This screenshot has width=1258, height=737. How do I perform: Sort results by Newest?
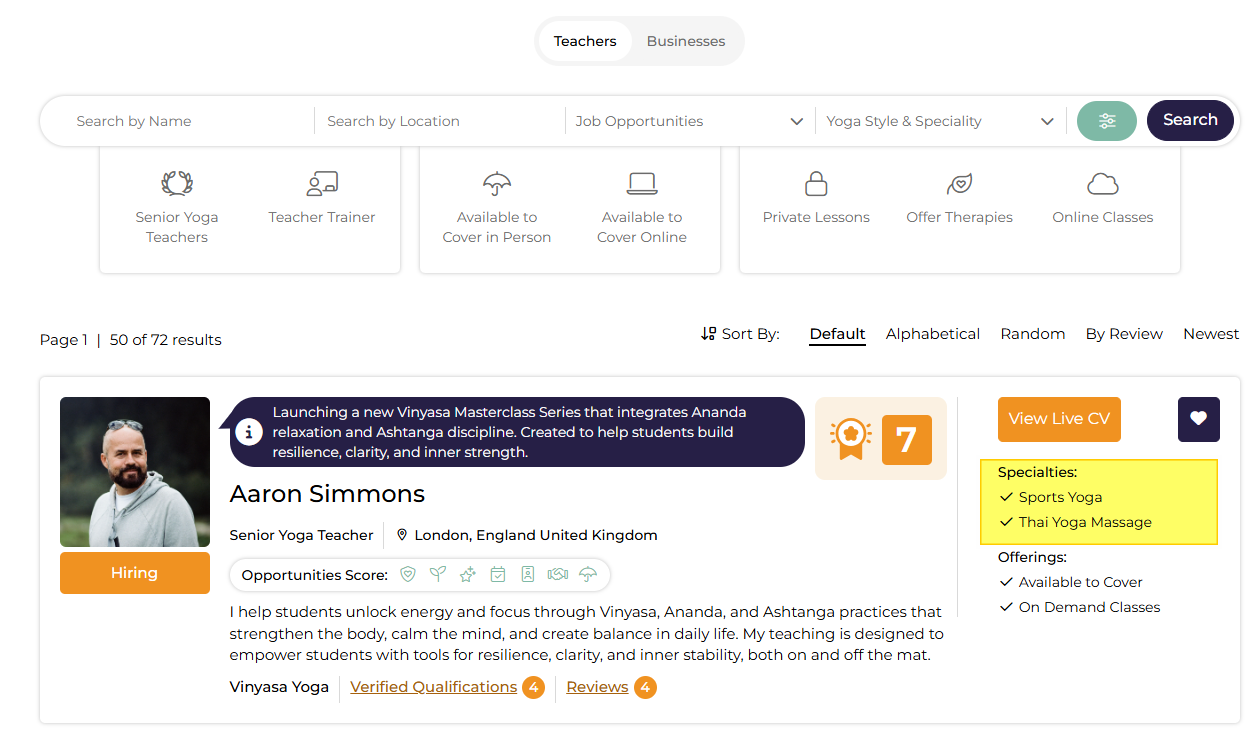[x=1211, y=334]
